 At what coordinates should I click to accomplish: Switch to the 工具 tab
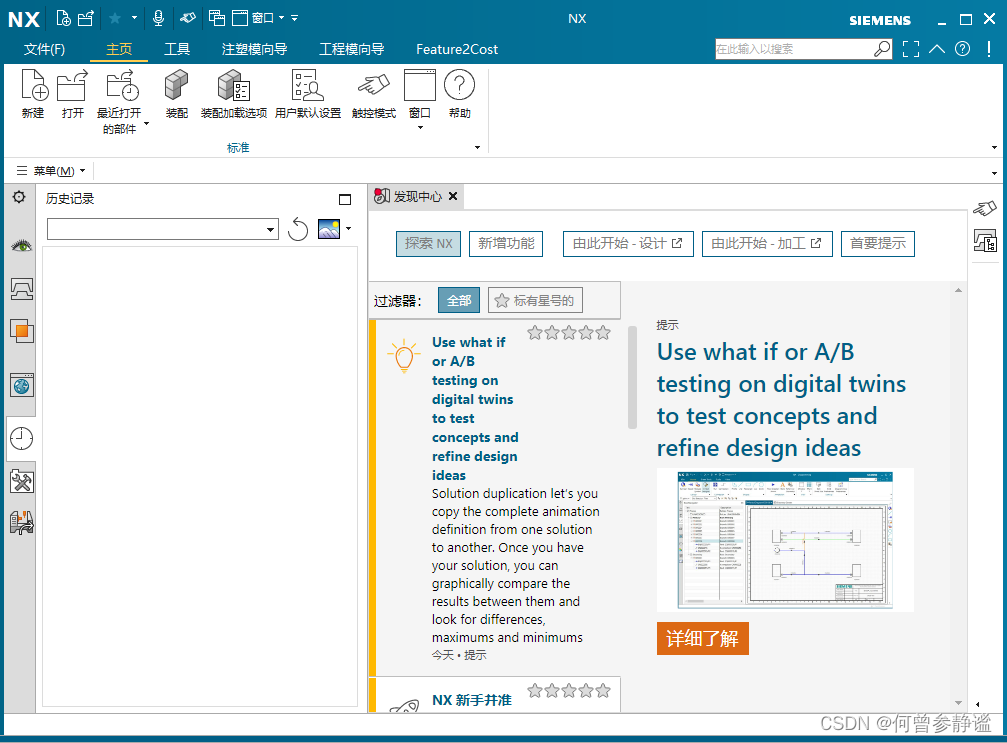[x=177, y=49]
